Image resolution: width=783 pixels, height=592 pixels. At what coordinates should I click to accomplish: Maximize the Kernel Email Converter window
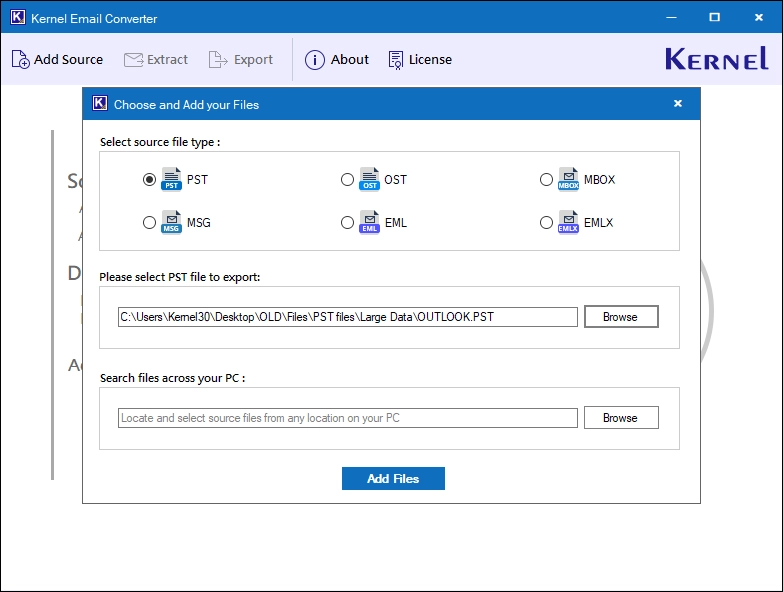pyautogui.click(x=715, y=17)
